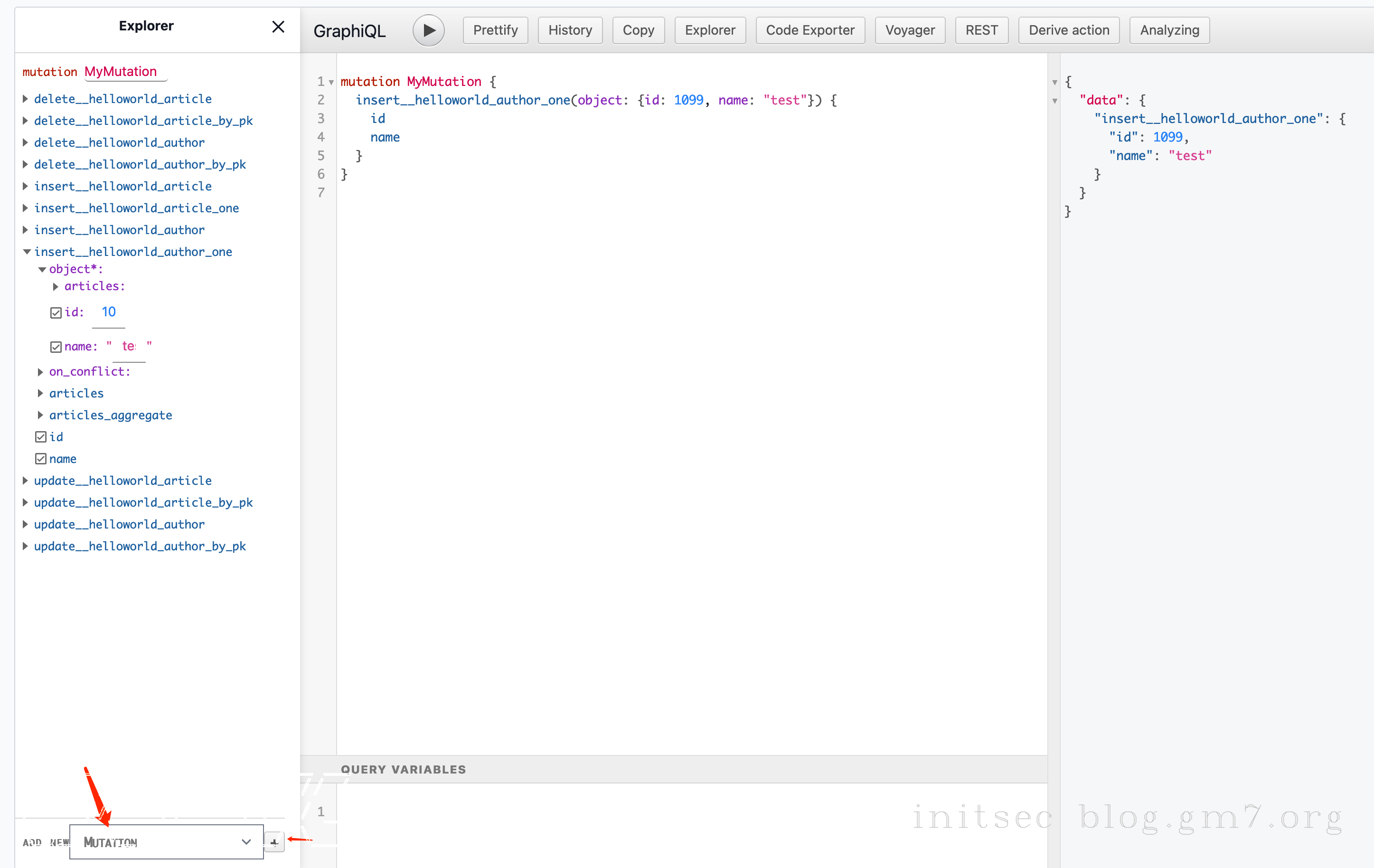Collapse insert__helloworld_author_one tree node
This screenshot has width=1374, height=868.
[x=26, y=252]
